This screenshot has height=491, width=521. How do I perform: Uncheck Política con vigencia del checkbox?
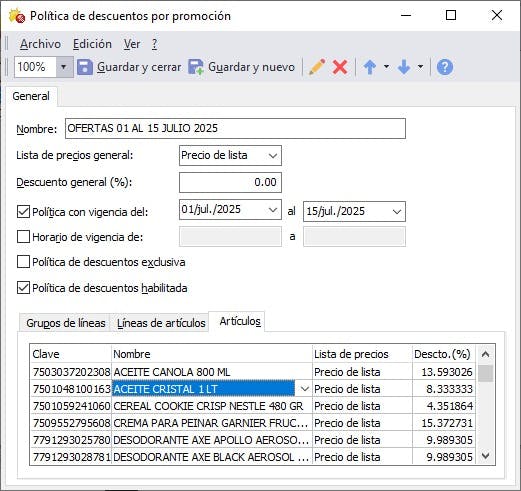tap(23, 212)
